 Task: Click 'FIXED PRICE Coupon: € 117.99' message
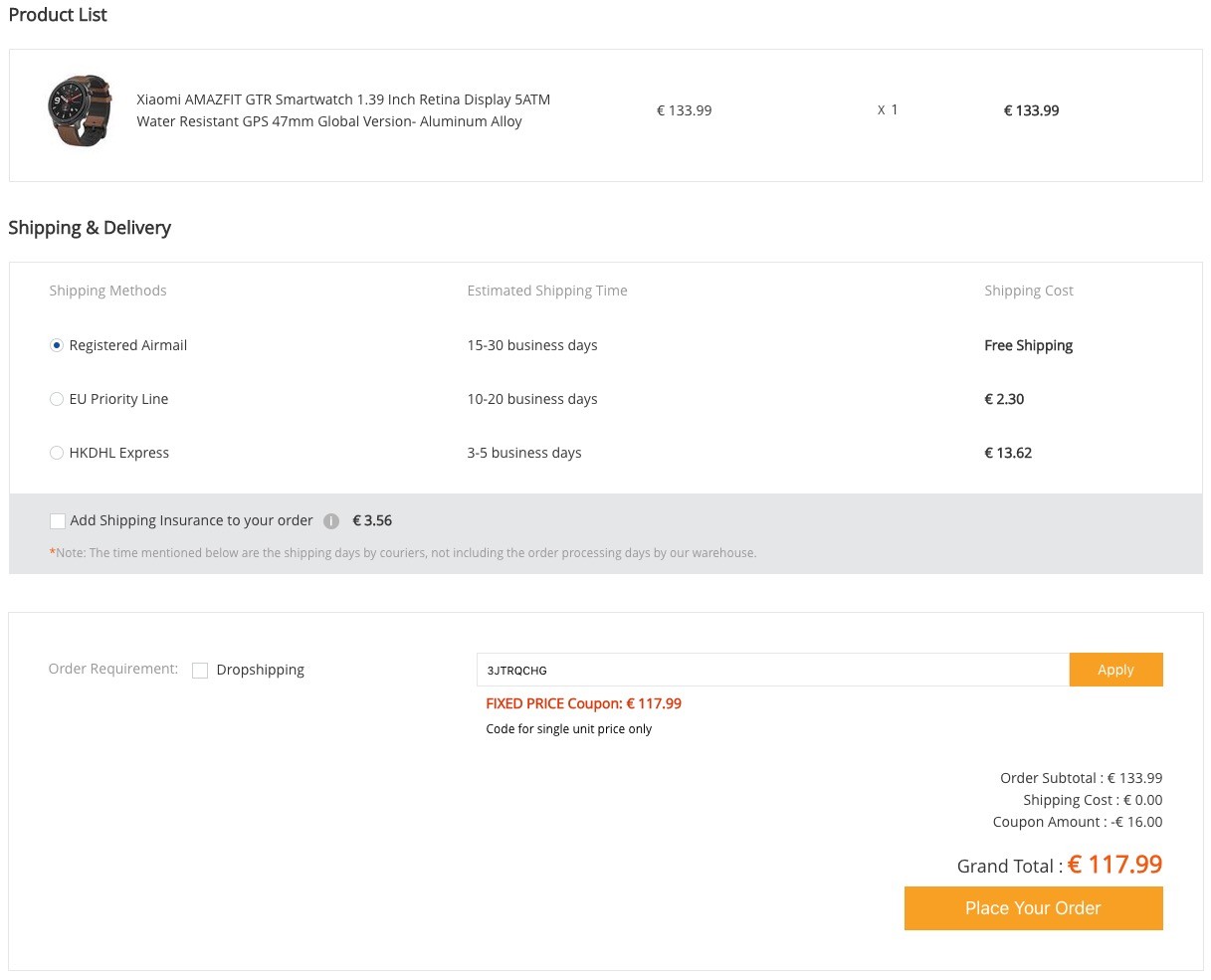584,703
